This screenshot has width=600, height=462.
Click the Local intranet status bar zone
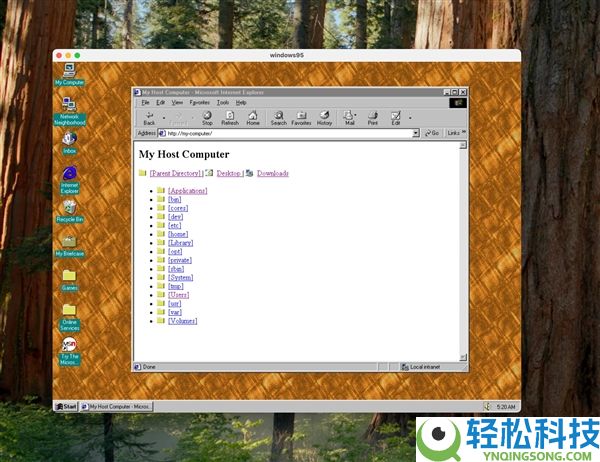(432, 367)
